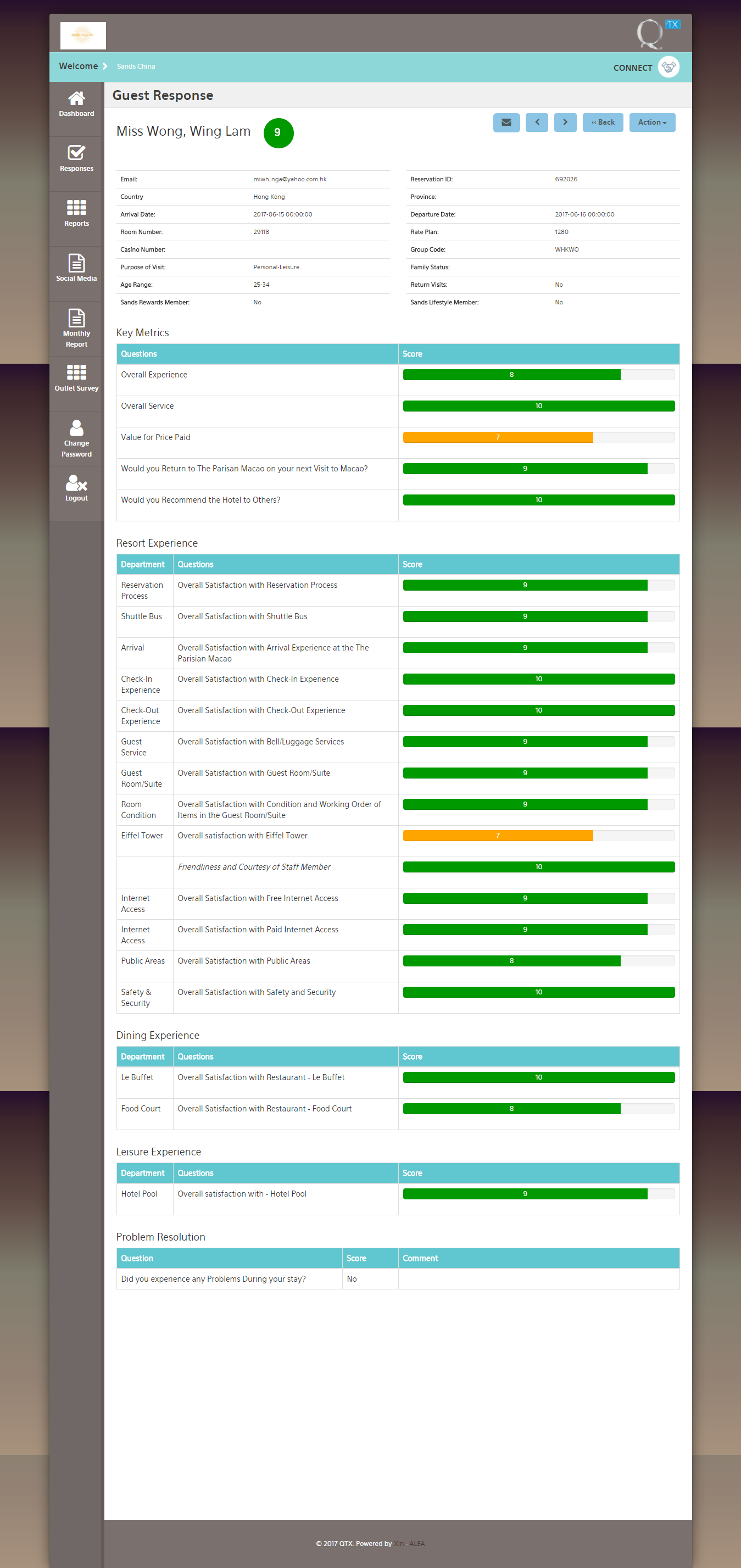This screenshot has height=1568, width=741.
Task: Open the Outlet Survey icon
Action: (76, 372)
